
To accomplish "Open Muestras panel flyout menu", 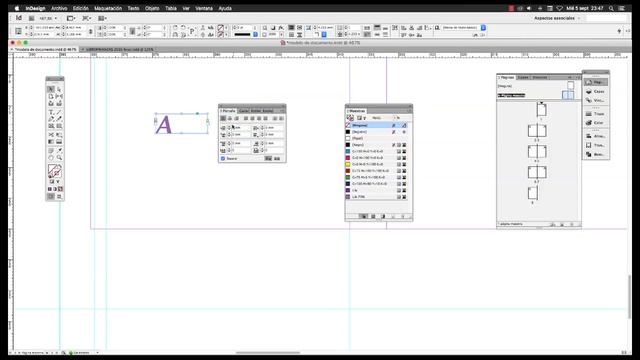I will coord(409,111).
